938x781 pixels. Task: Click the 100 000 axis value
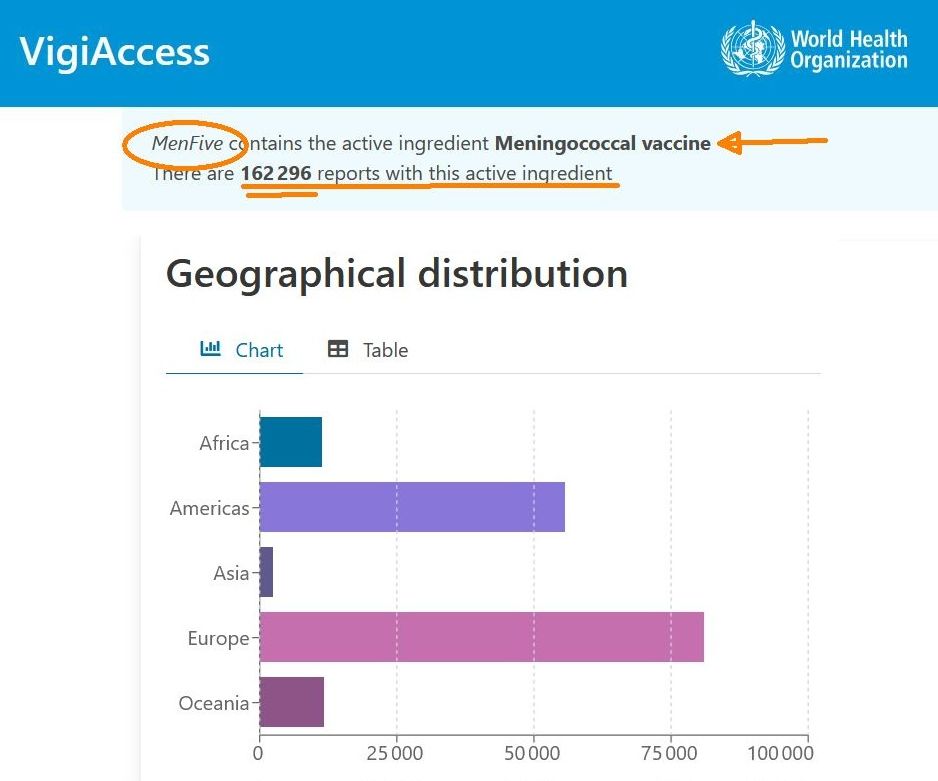(x=781, y=753)
